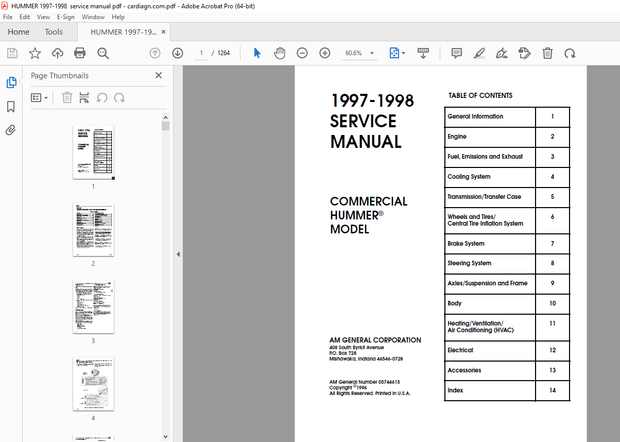Viewport: 620px width, 442px height.
Task: Print the document via printer icon
Action: [x=80, y=53]
